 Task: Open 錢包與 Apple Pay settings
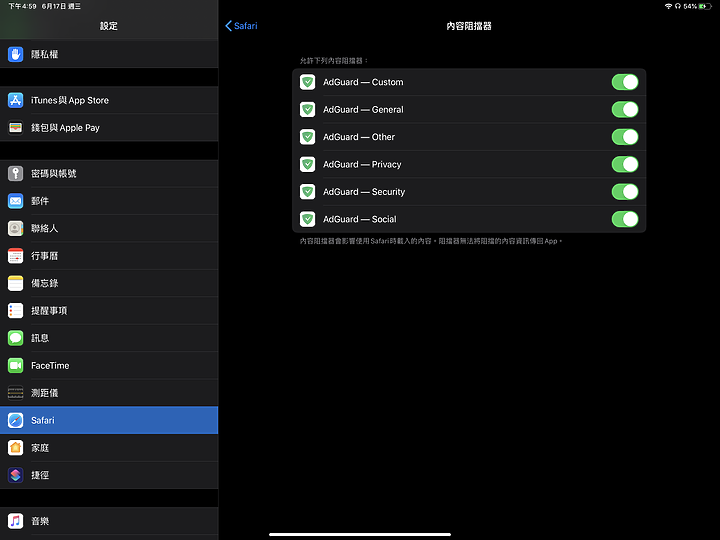coord(109,128)
